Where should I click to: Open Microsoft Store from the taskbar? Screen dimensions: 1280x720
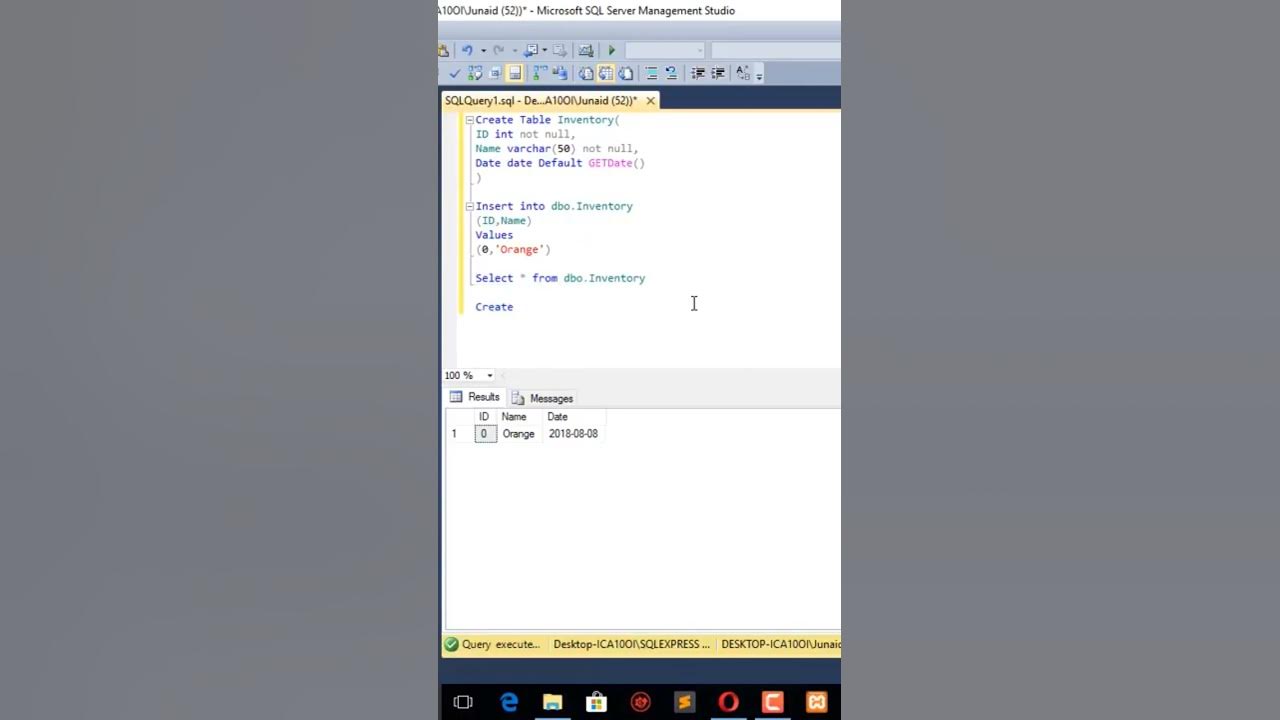pos(597,703)
